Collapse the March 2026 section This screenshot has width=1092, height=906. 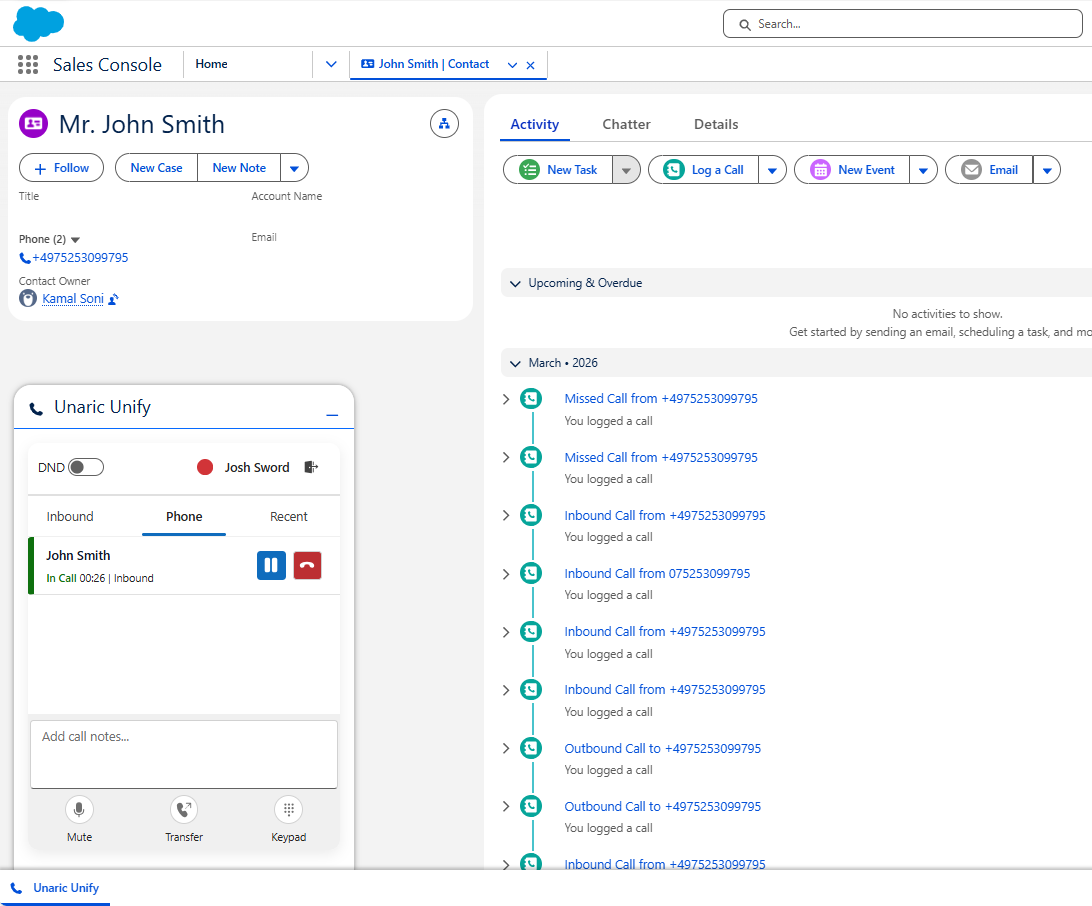coord(515,364)
